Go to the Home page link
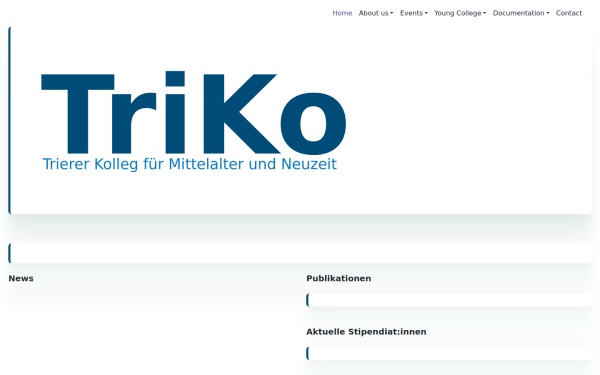Image resolution: width=600 pixels, height=375 pixels. (342, 13)
